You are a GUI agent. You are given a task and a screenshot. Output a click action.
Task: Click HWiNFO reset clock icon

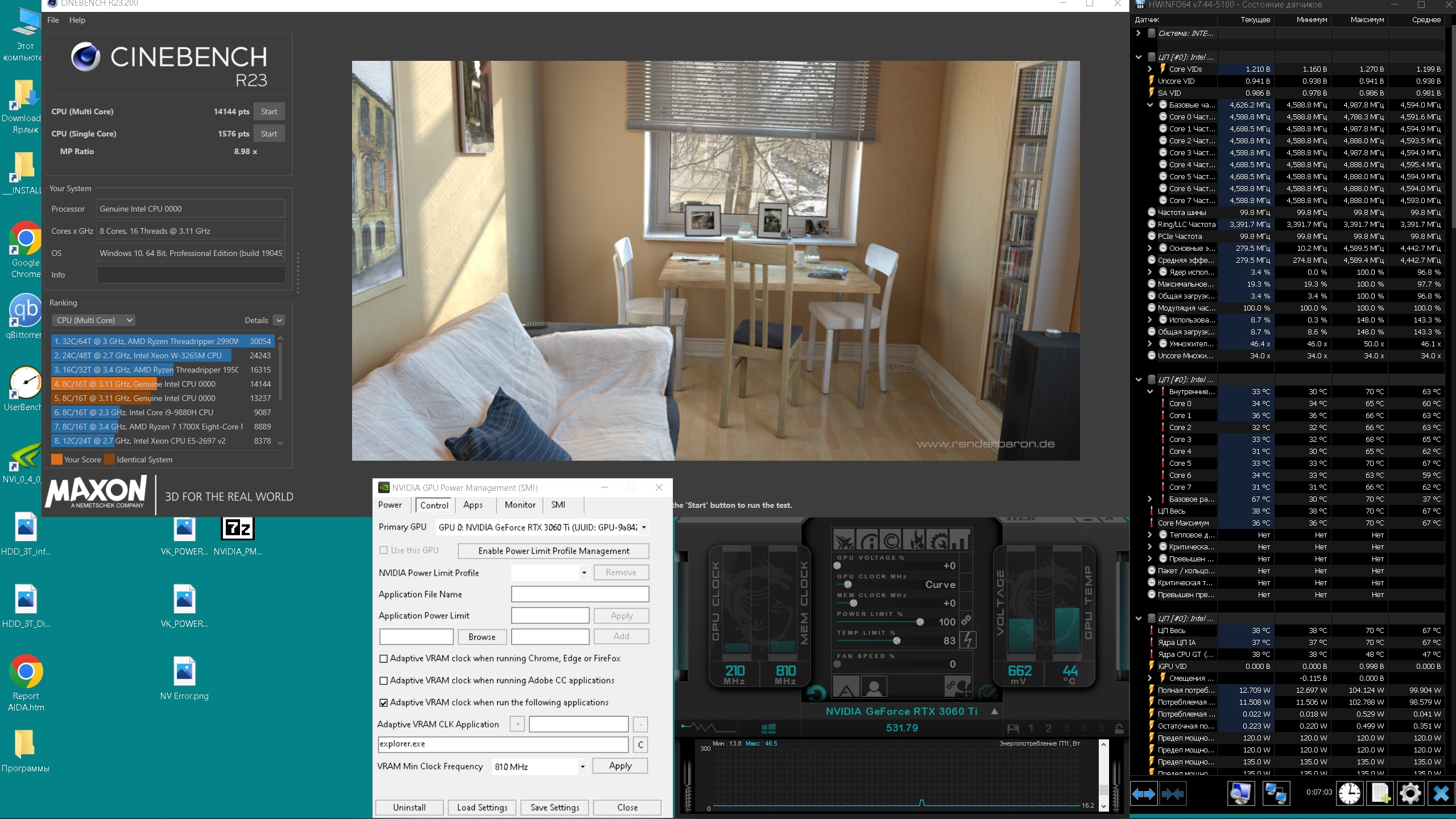(x=1349, y=793)
